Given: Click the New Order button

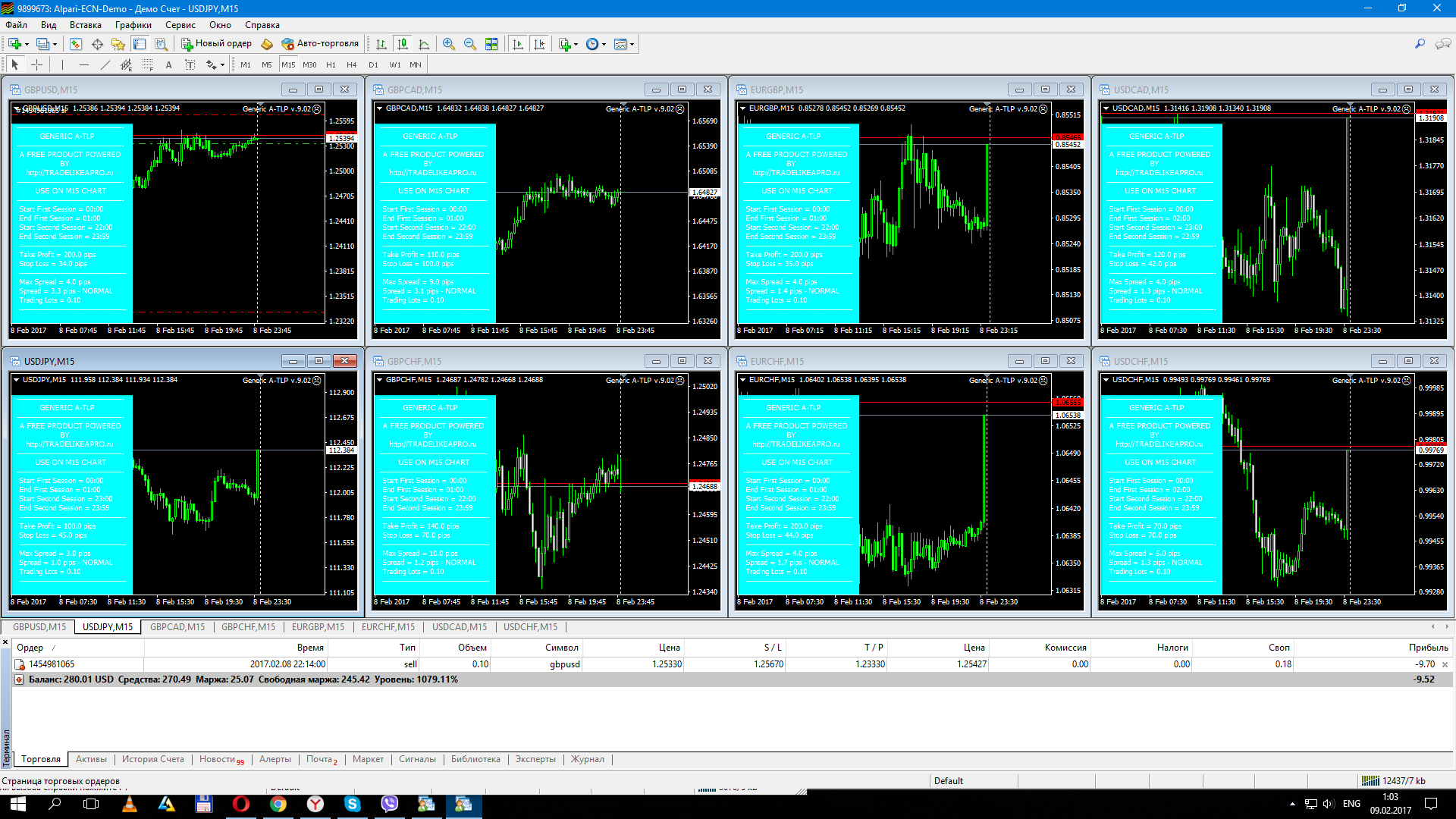Looking at the screenshot, I should point(216,44).
